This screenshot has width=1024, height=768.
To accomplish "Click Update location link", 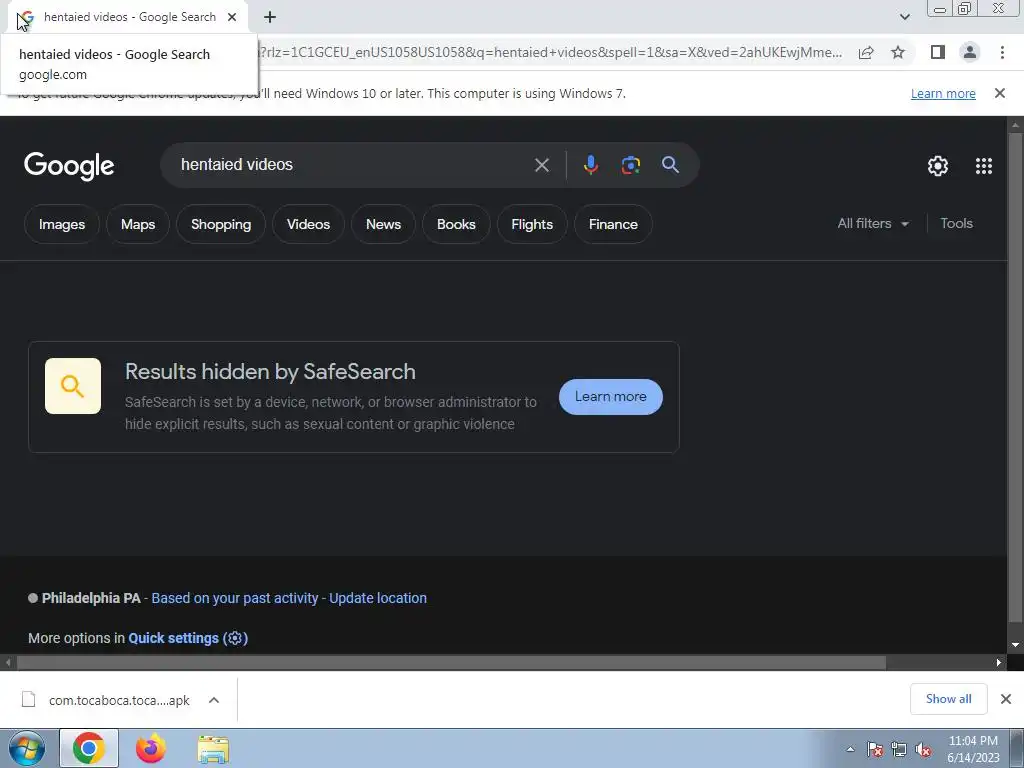I will tap(377, 598).
